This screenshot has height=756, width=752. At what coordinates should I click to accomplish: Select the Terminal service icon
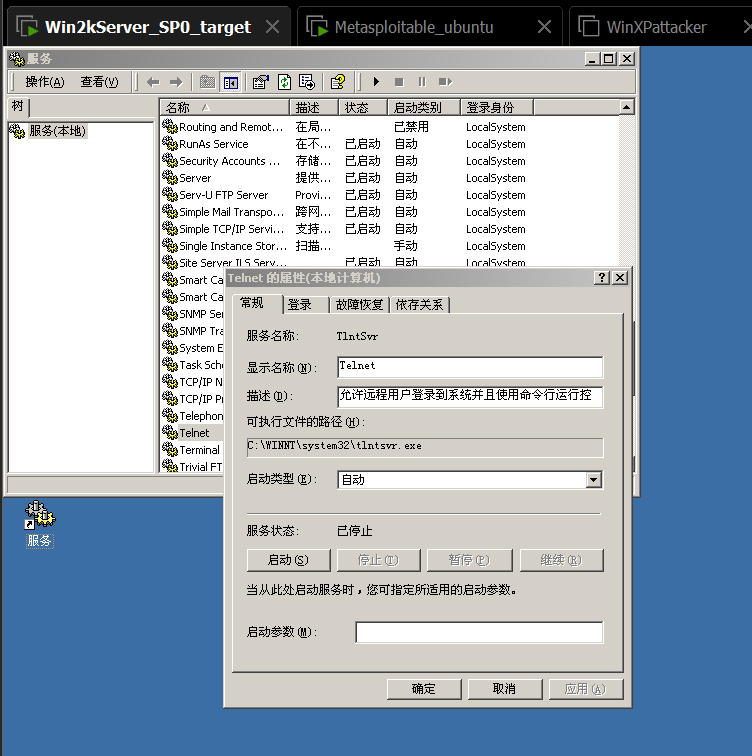click(x=170, y=449)
